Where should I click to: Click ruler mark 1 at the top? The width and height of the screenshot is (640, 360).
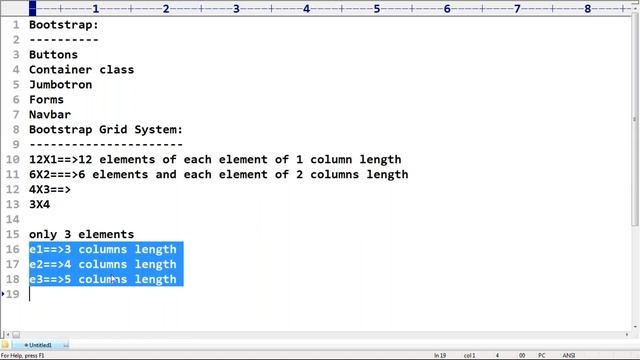pos(96,9)
